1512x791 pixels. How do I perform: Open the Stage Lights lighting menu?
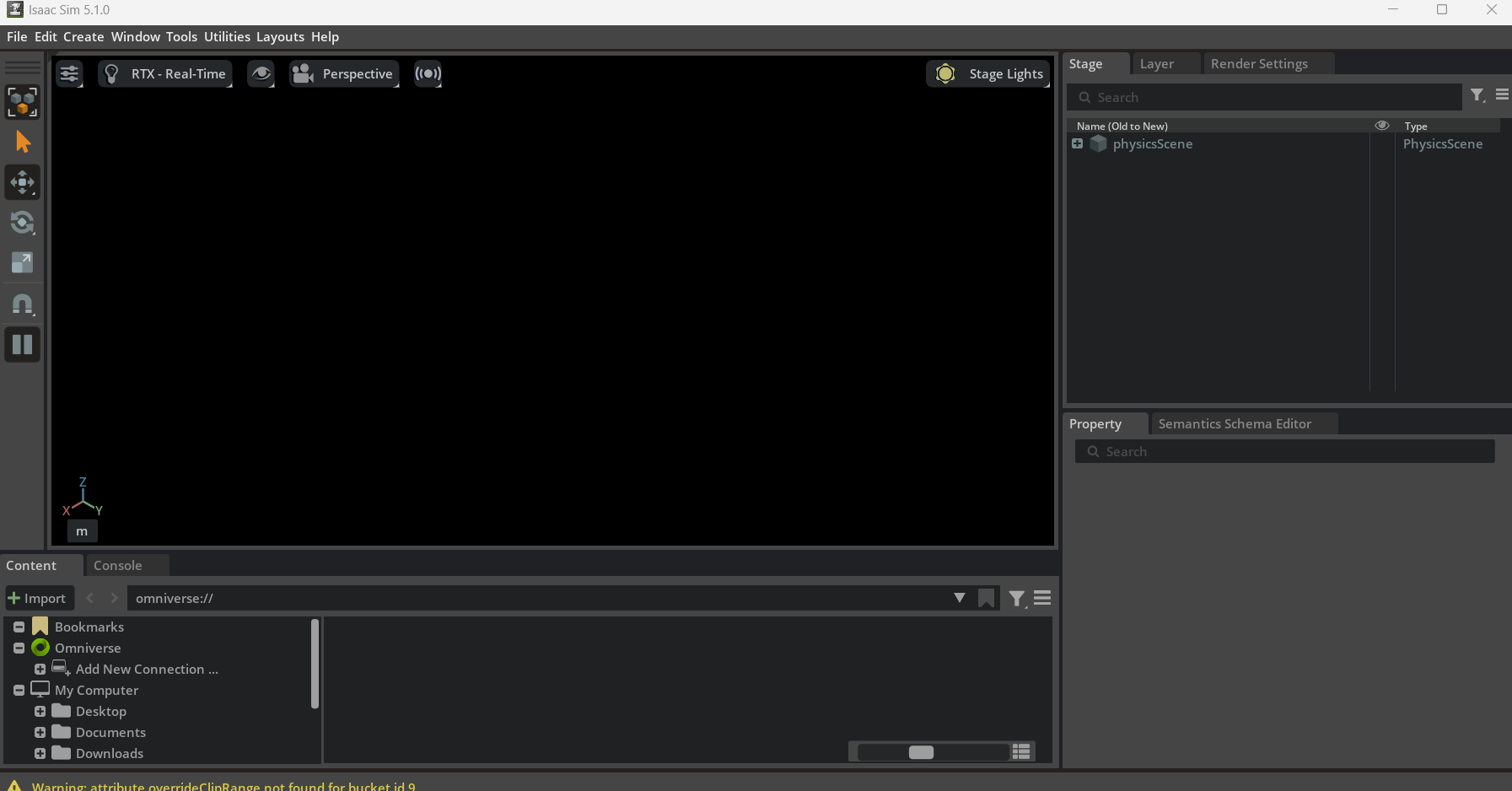[988, 74]
